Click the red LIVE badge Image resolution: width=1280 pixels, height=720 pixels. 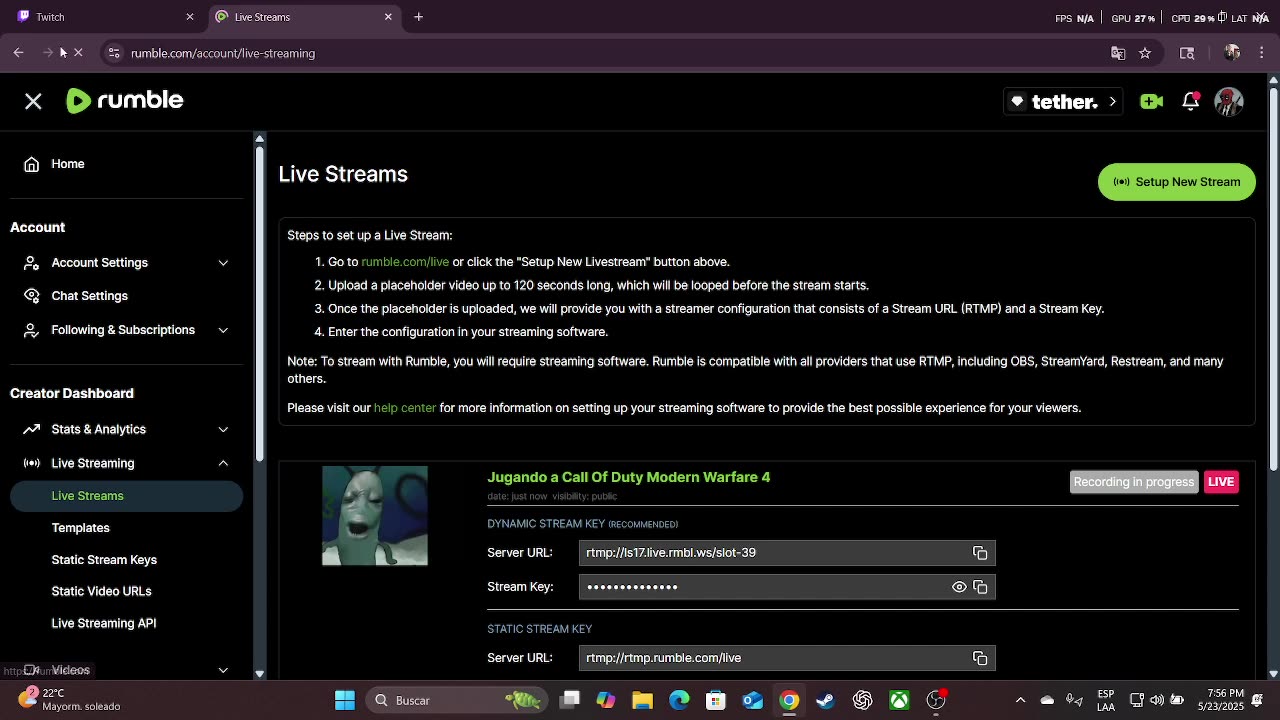pos(1221,482)
